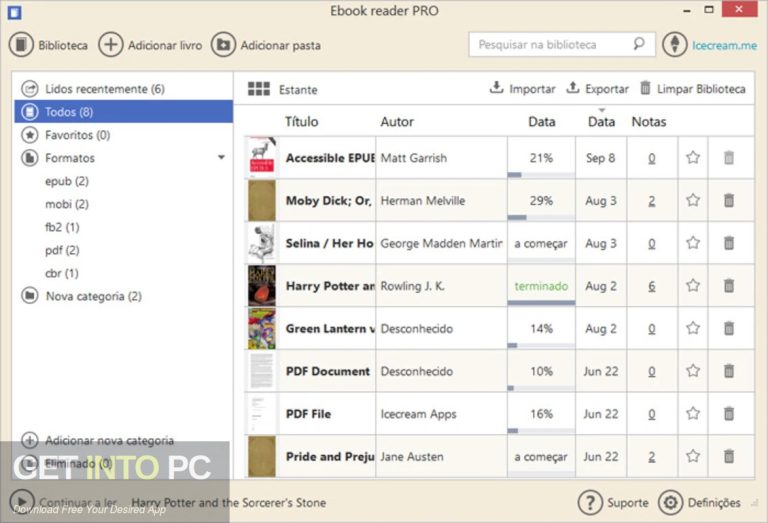Open the Eliminado (0) category
Viewport: 768px width, 523px height.
(x=78, y=463)
